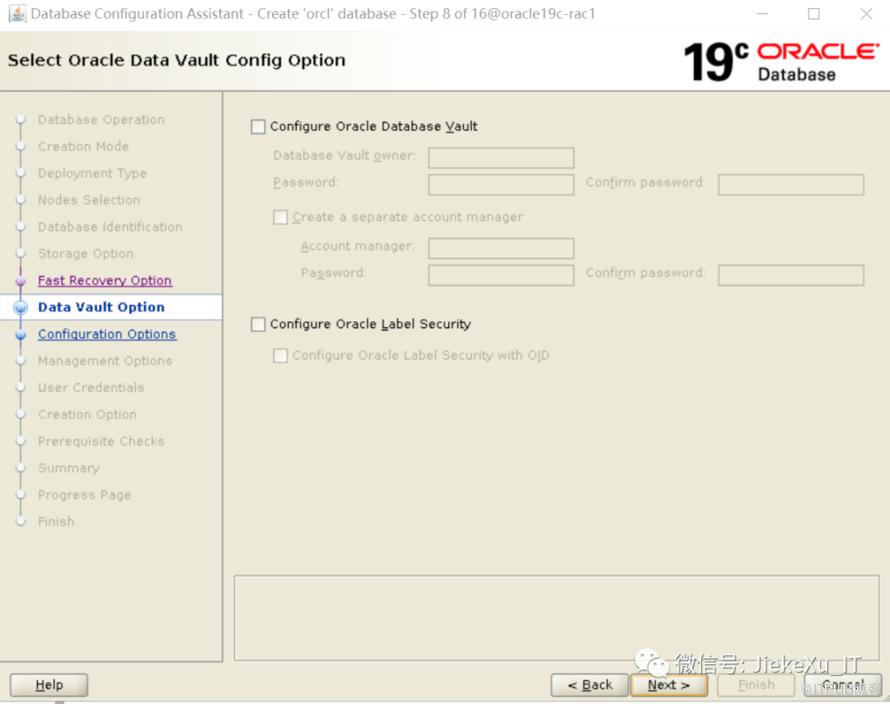Click Creation Mode step label
Screen dimensions: 890x704
coord(83,146)
